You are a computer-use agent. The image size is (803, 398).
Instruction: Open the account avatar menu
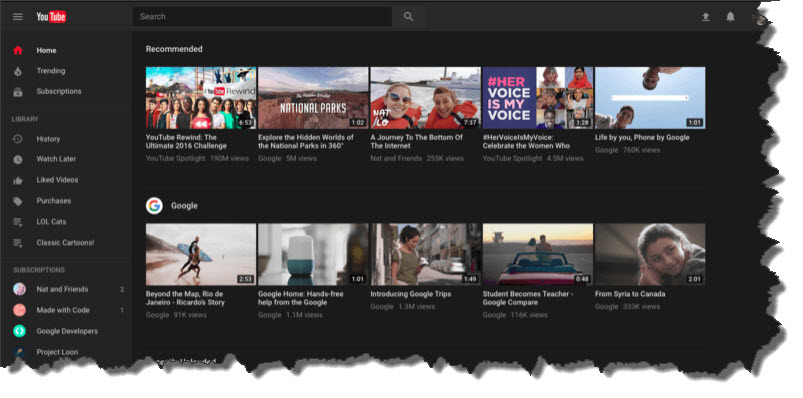760,18
